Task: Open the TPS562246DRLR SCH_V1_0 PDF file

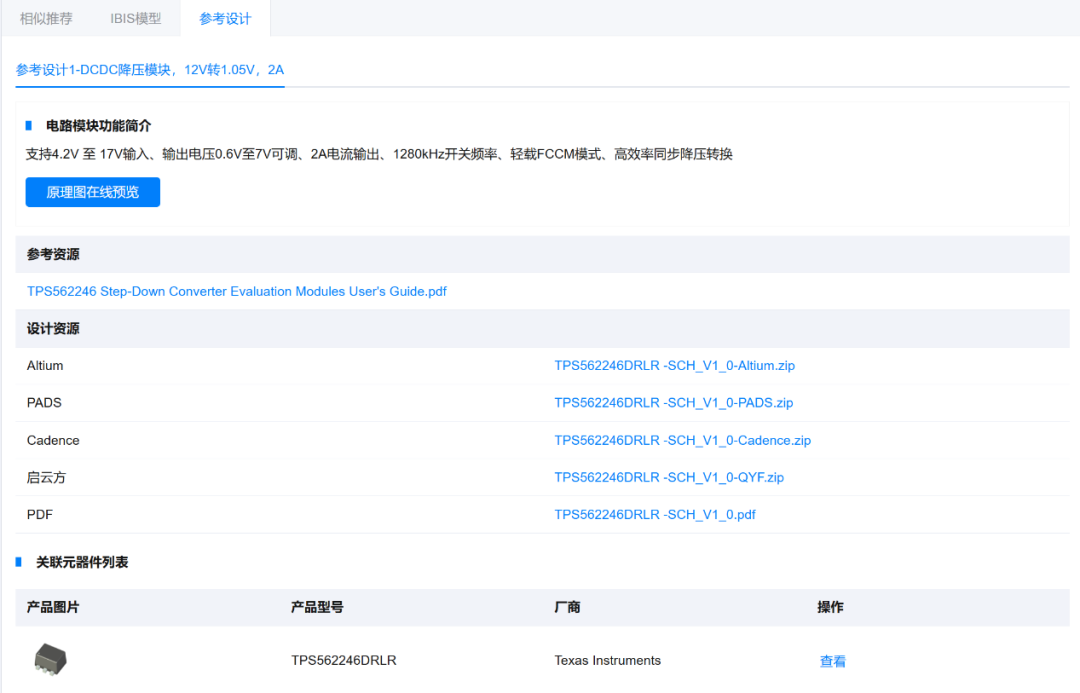Action: tap(655, 515)
